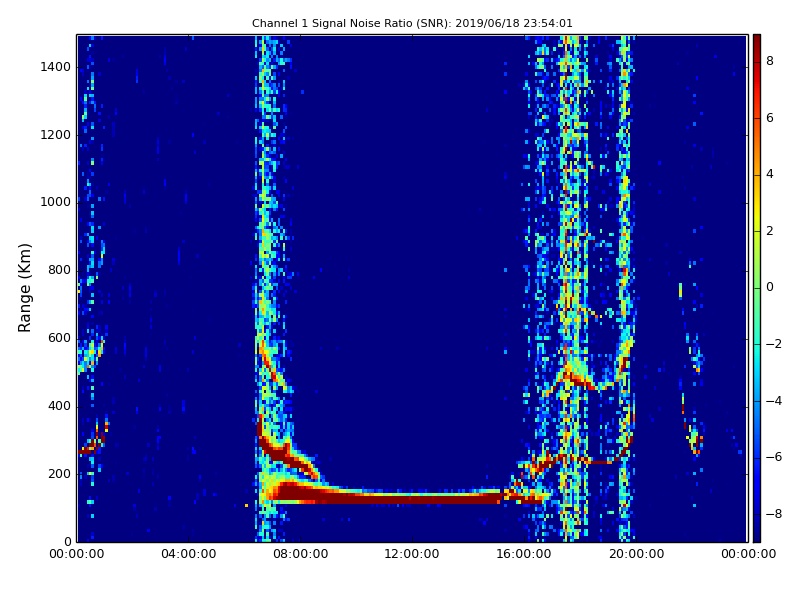Click the Range (Km) y-axis label
This screenshot has width=800, height=600.
pos(24,288)
